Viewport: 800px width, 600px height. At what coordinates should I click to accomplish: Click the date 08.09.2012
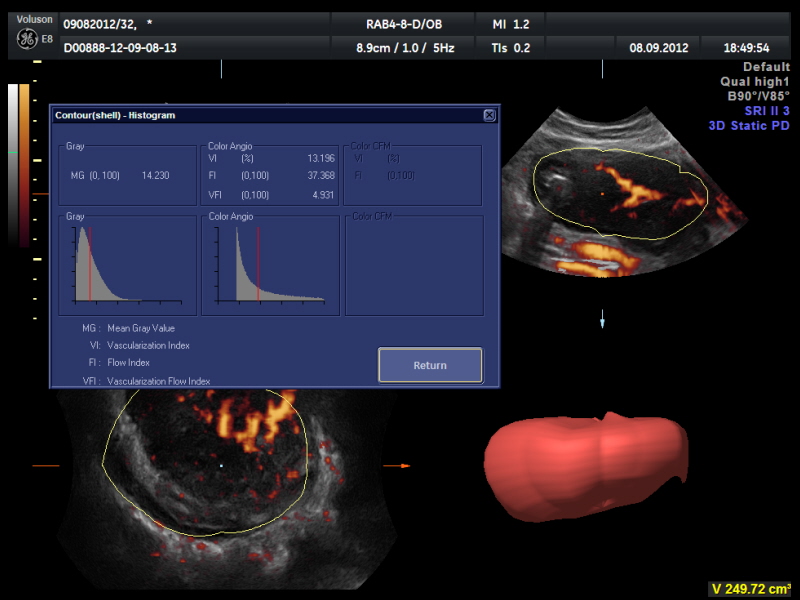(659, 48)
